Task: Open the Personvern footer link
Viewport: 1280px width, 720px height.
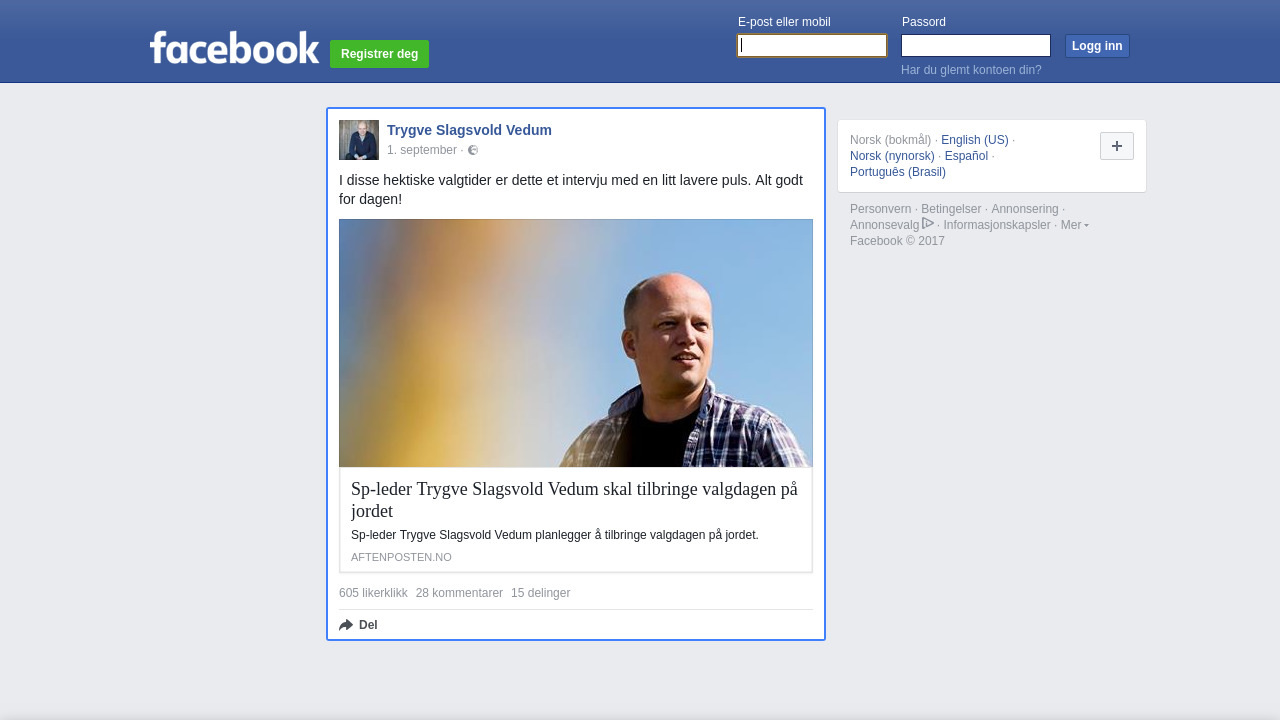Action: pos(881,209)
